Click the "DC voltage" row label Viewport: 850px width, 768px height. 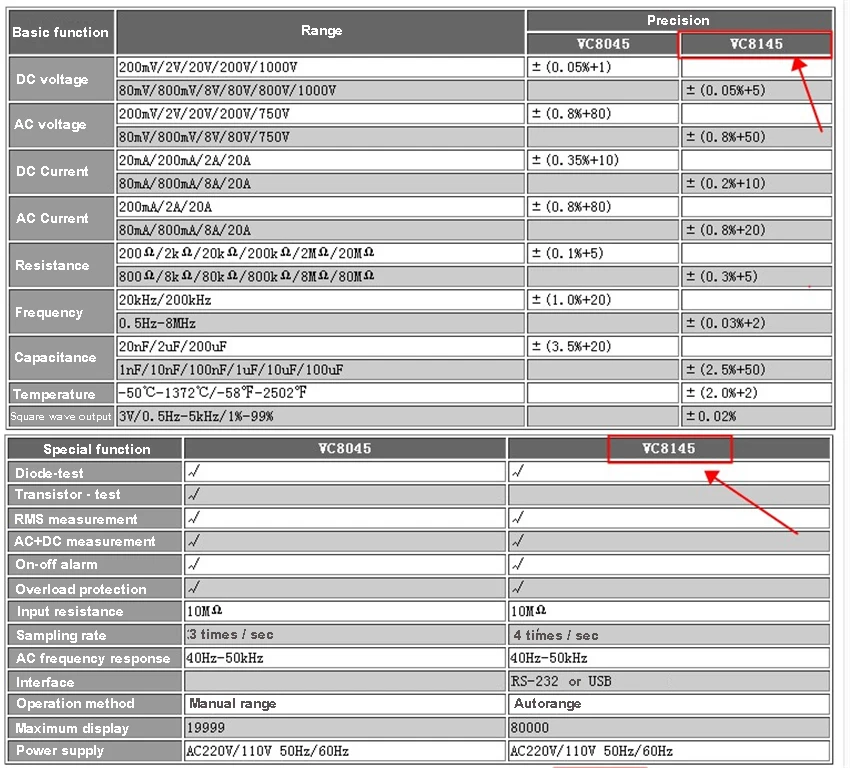click(61, 79)
